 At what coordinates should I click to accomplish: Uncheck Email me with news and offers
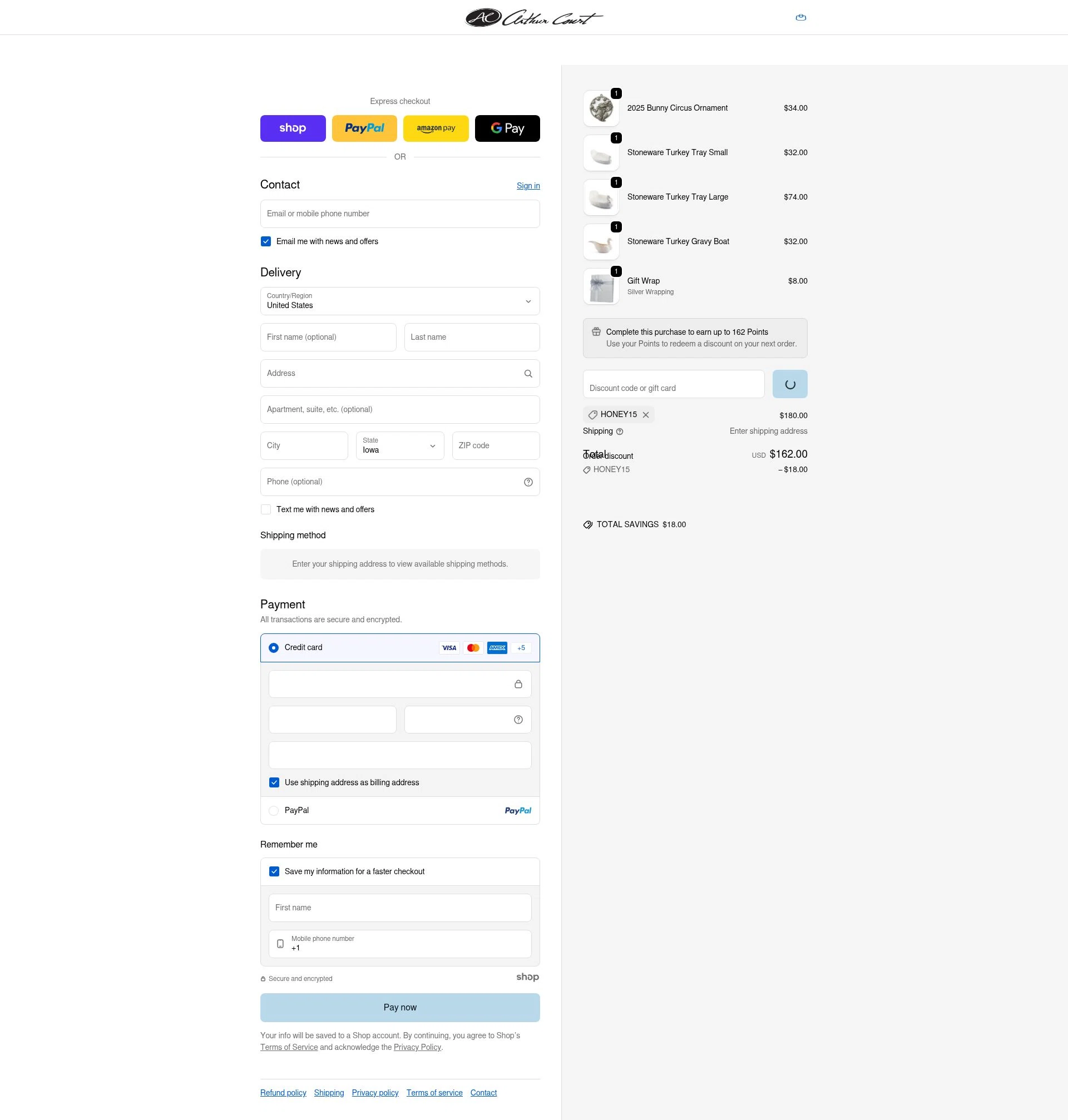pyautogui.click(x=265, y=241)
